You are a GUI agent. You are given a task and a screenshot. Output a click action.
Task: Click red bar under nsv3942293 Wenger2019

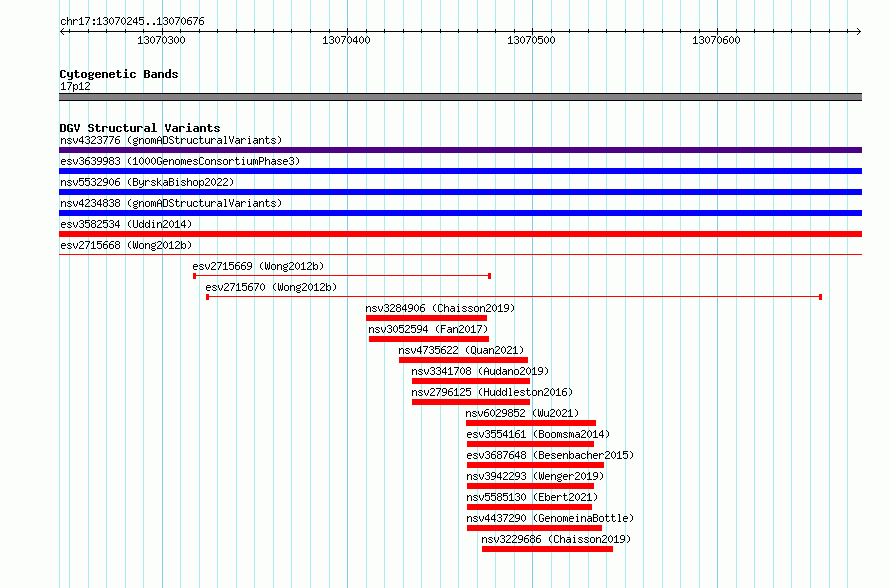pos(530,486)
